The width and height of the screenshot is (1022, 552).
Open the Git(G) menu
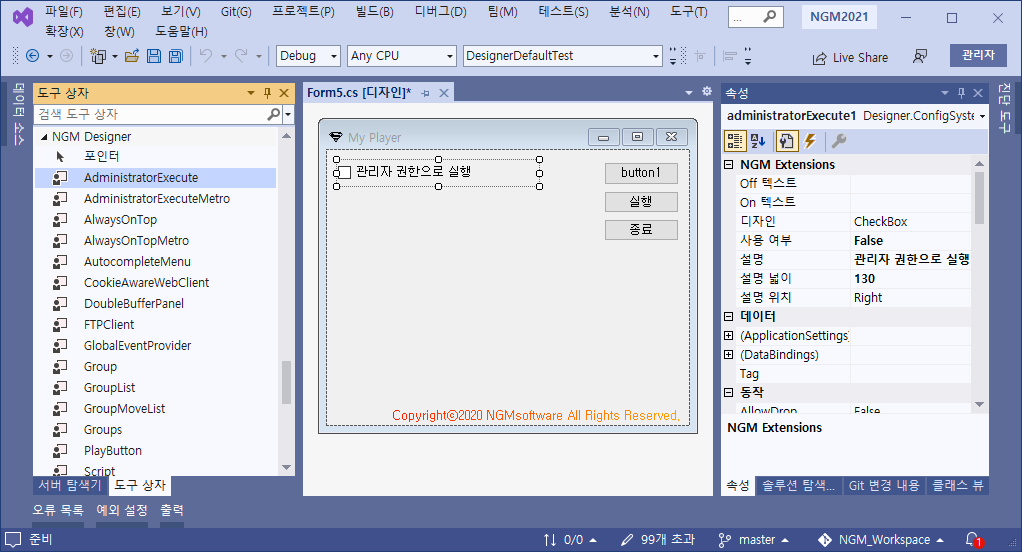click(x=236, y=12)
